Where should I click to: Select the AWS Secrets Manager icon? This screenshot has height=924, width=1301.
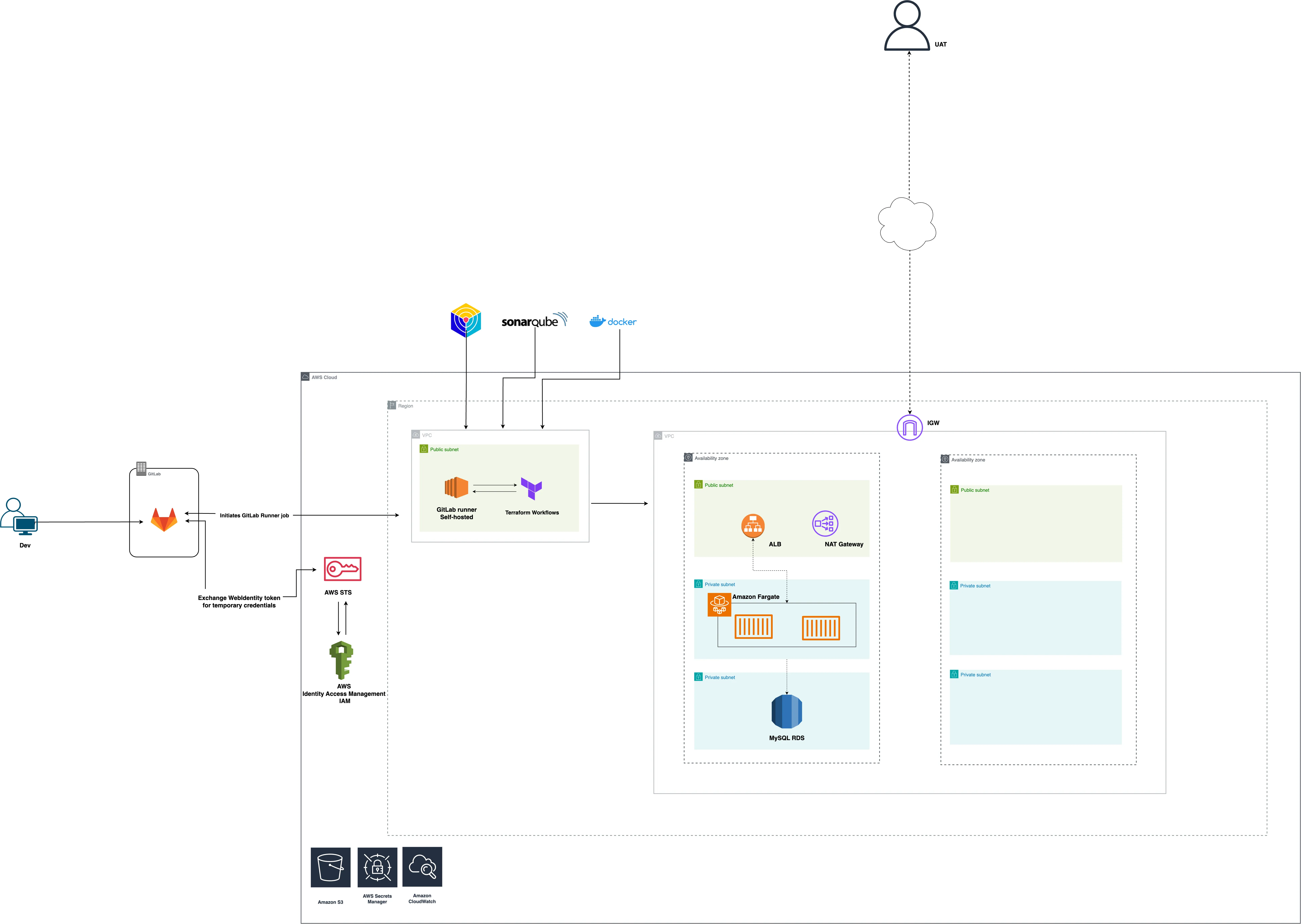point(377,868)
